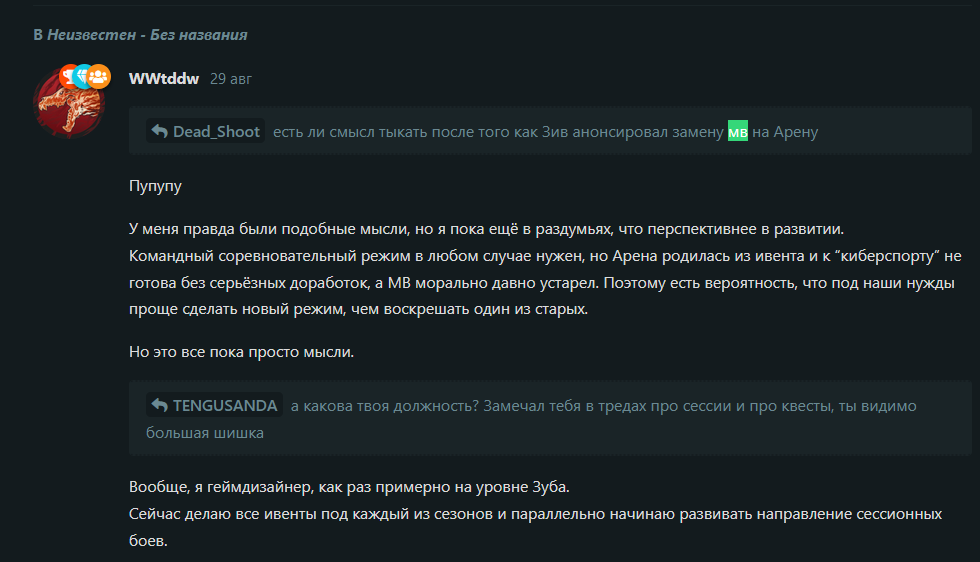Screen dimensions: 980x562
Task: Click the green highlighted мв search match
Action: click(x=738, y=131)
